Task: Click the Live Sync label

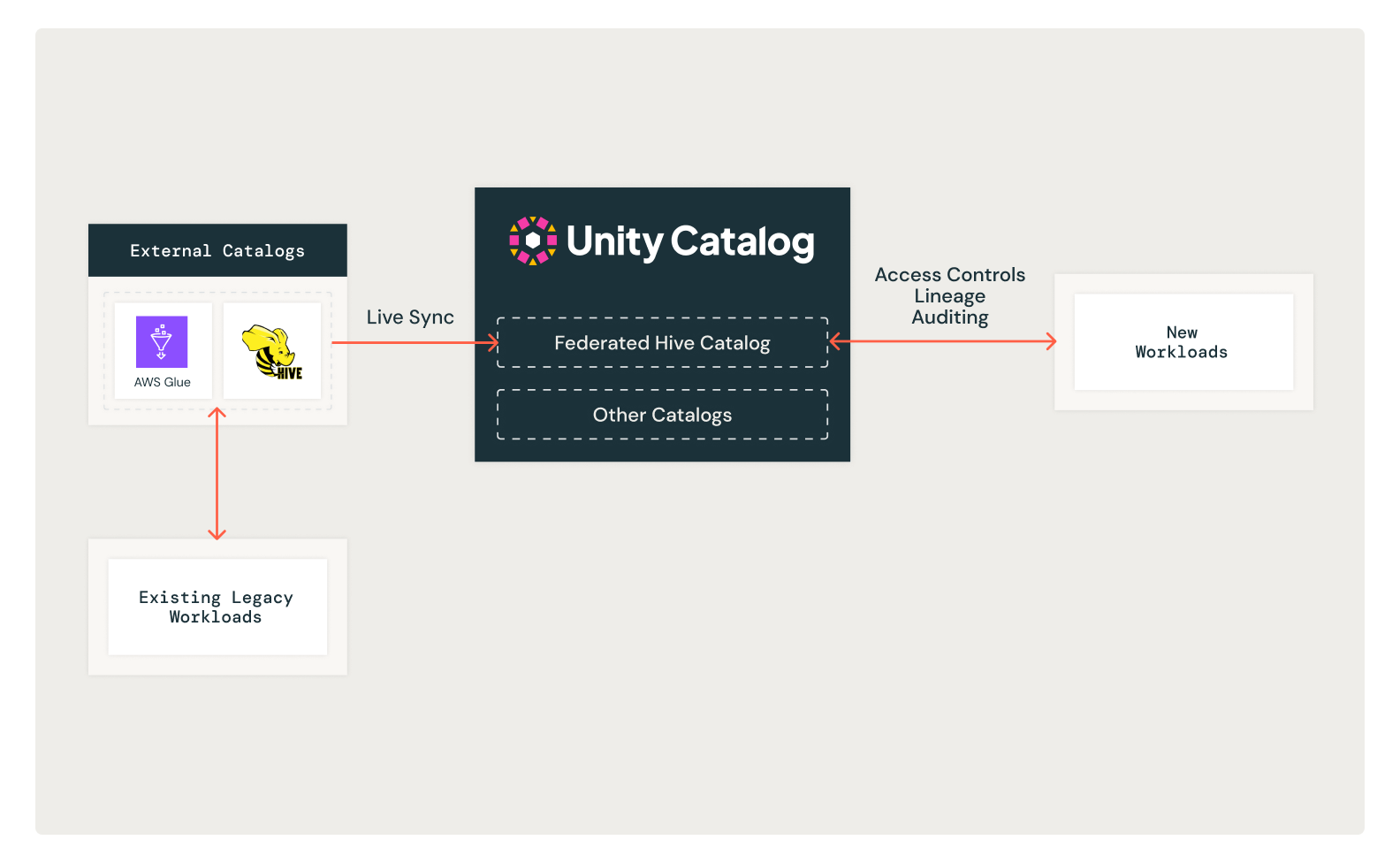Action: [410, 317]
